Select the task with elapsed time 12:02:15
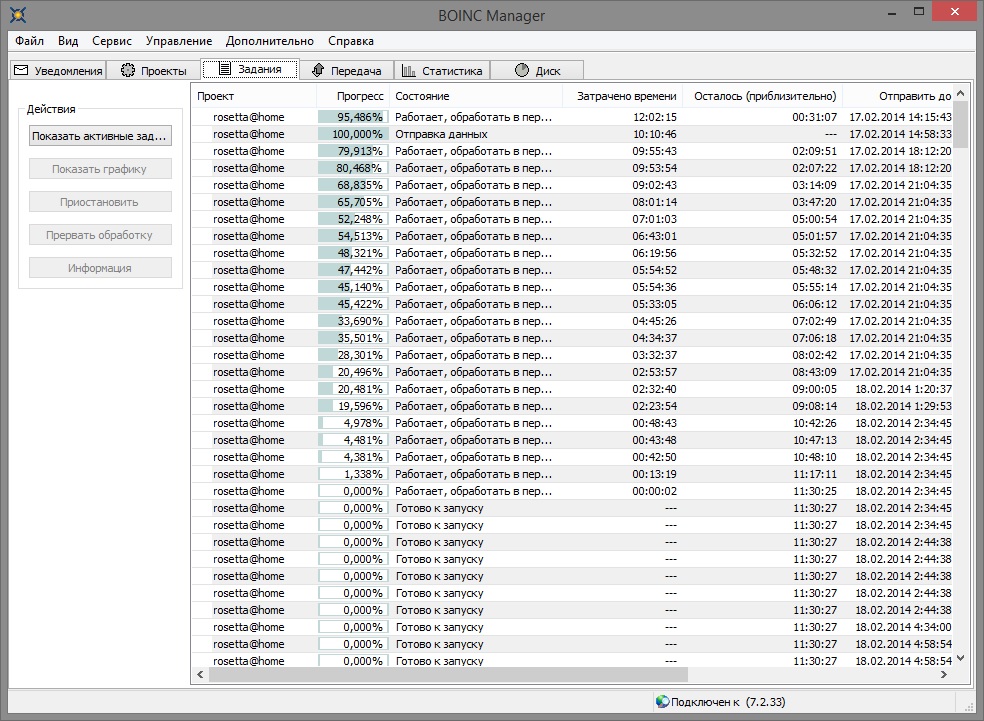984x721 pixels. point(572,117)
